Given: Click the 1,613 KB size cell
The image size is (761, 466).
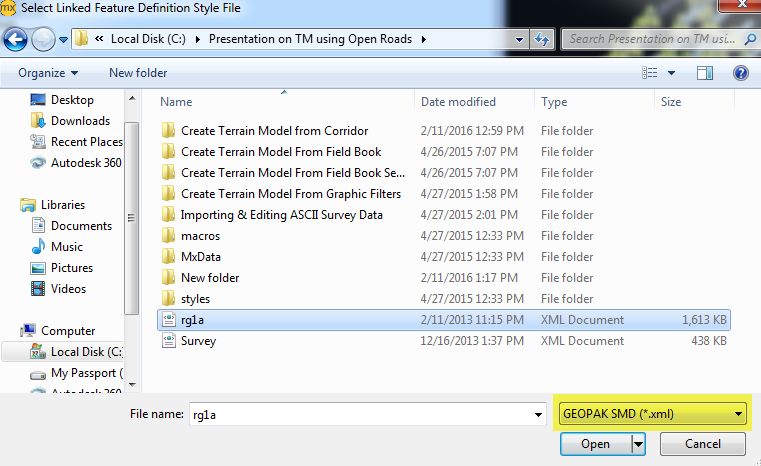Looking at the screenshot, I should click(x=704, y=320).
